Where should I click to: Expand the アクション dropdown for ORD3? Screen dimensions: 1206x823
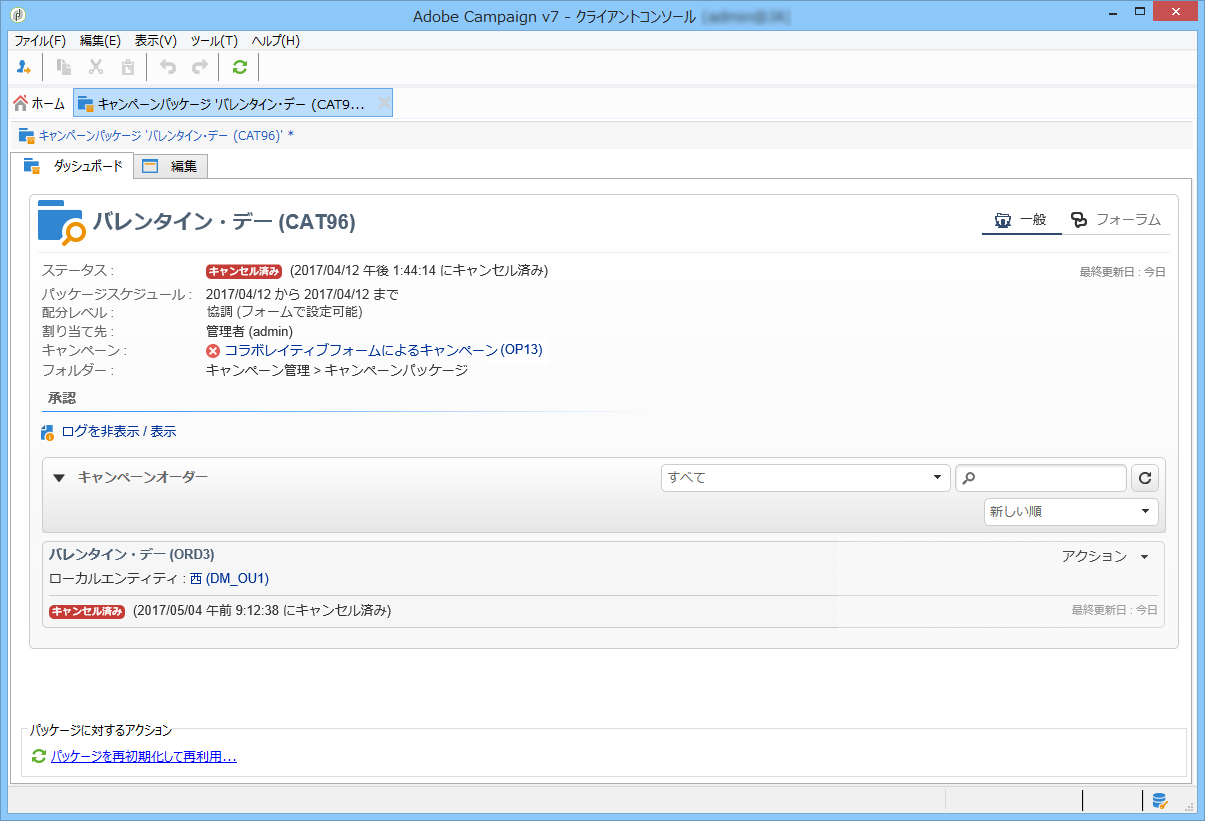[1105, 556]
